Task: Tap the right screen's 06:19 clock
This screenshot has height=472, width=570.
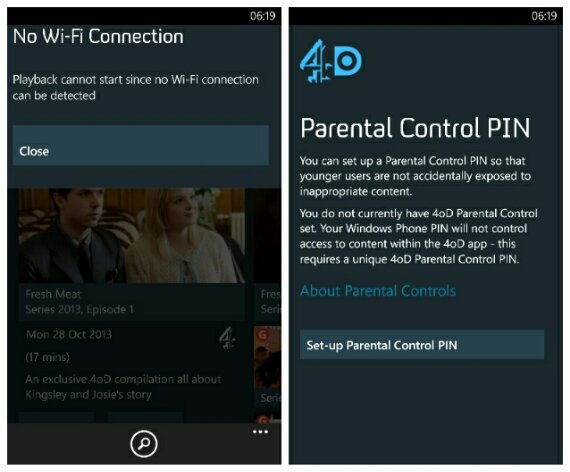Action: 544,16
